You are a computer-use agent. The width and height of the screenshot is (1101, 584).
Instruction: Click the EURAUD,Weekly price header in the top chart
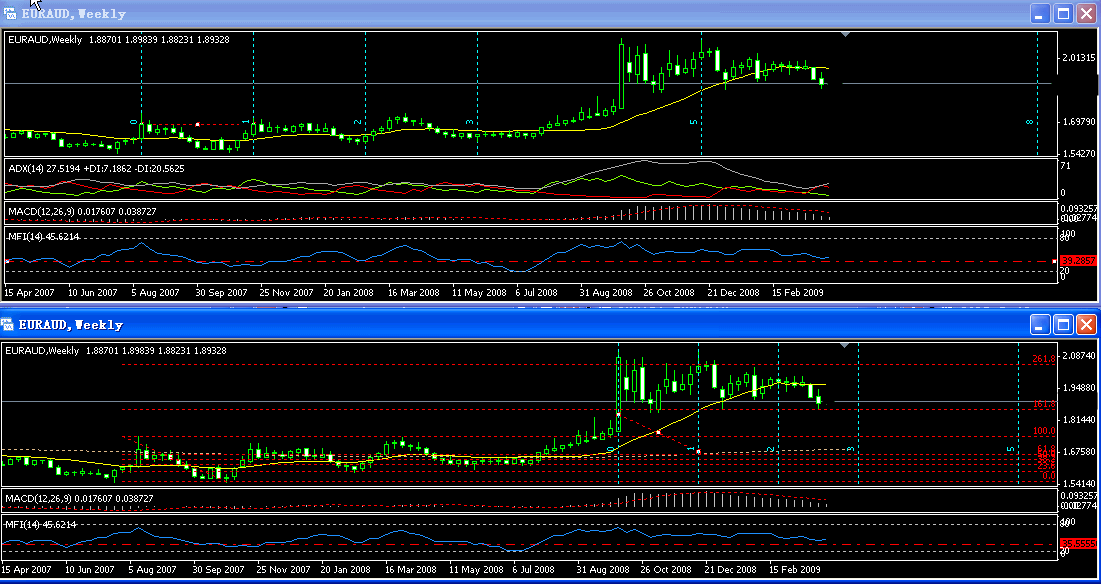[119, 39]
